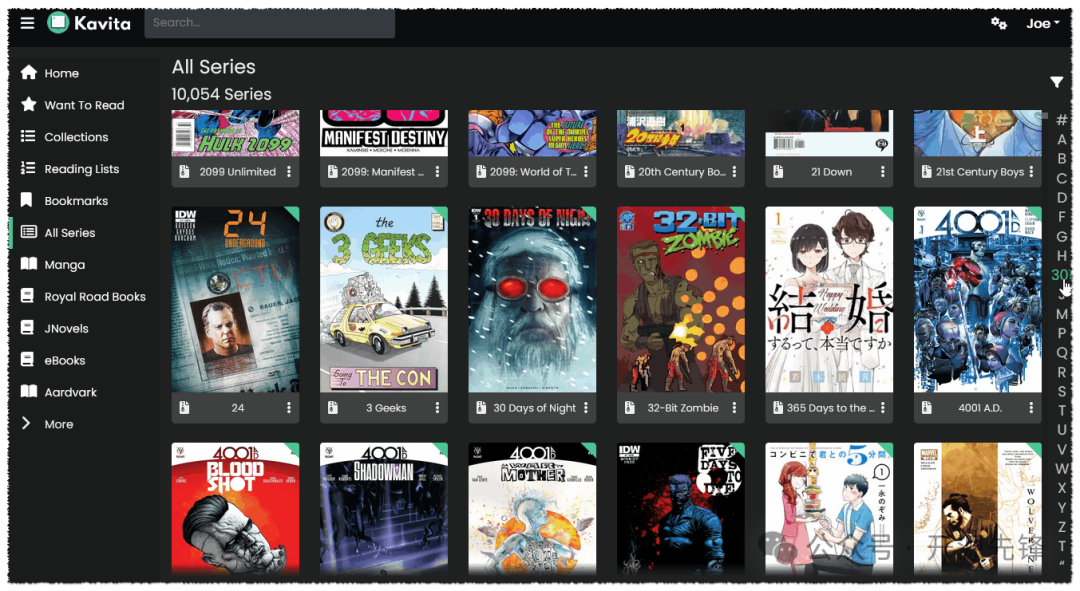1080x591 pixels.
Task: Click the Search input field
Action: coord(269,23)
